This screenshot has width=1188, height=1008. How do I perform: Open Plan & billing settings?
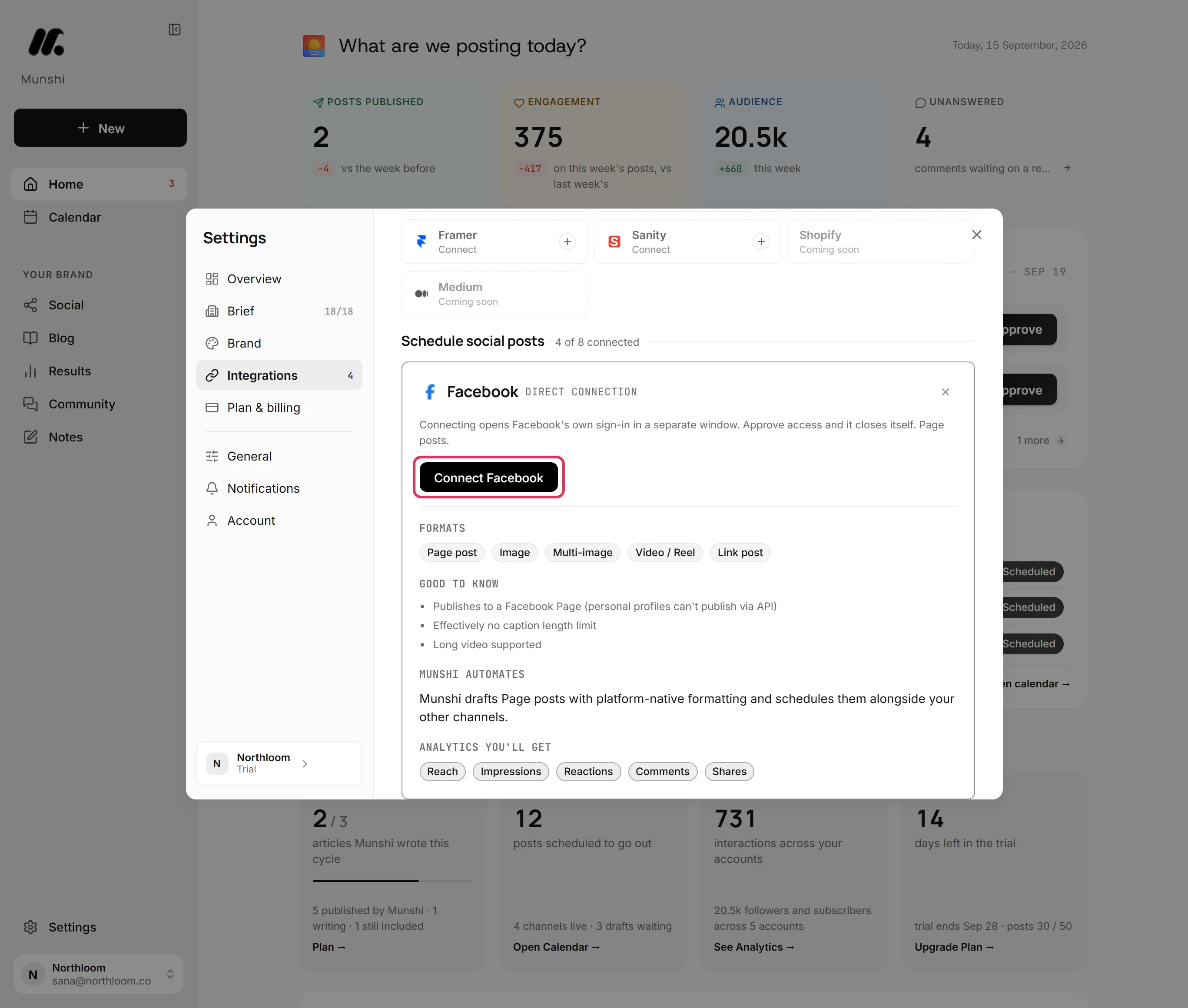[x=279, y=408]
